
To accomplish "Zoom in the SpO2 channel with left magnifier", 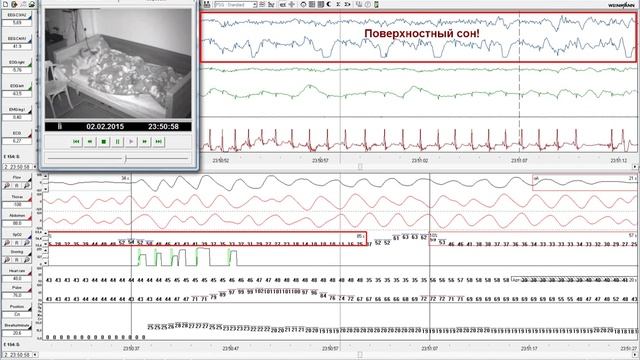I will point(7,243).
